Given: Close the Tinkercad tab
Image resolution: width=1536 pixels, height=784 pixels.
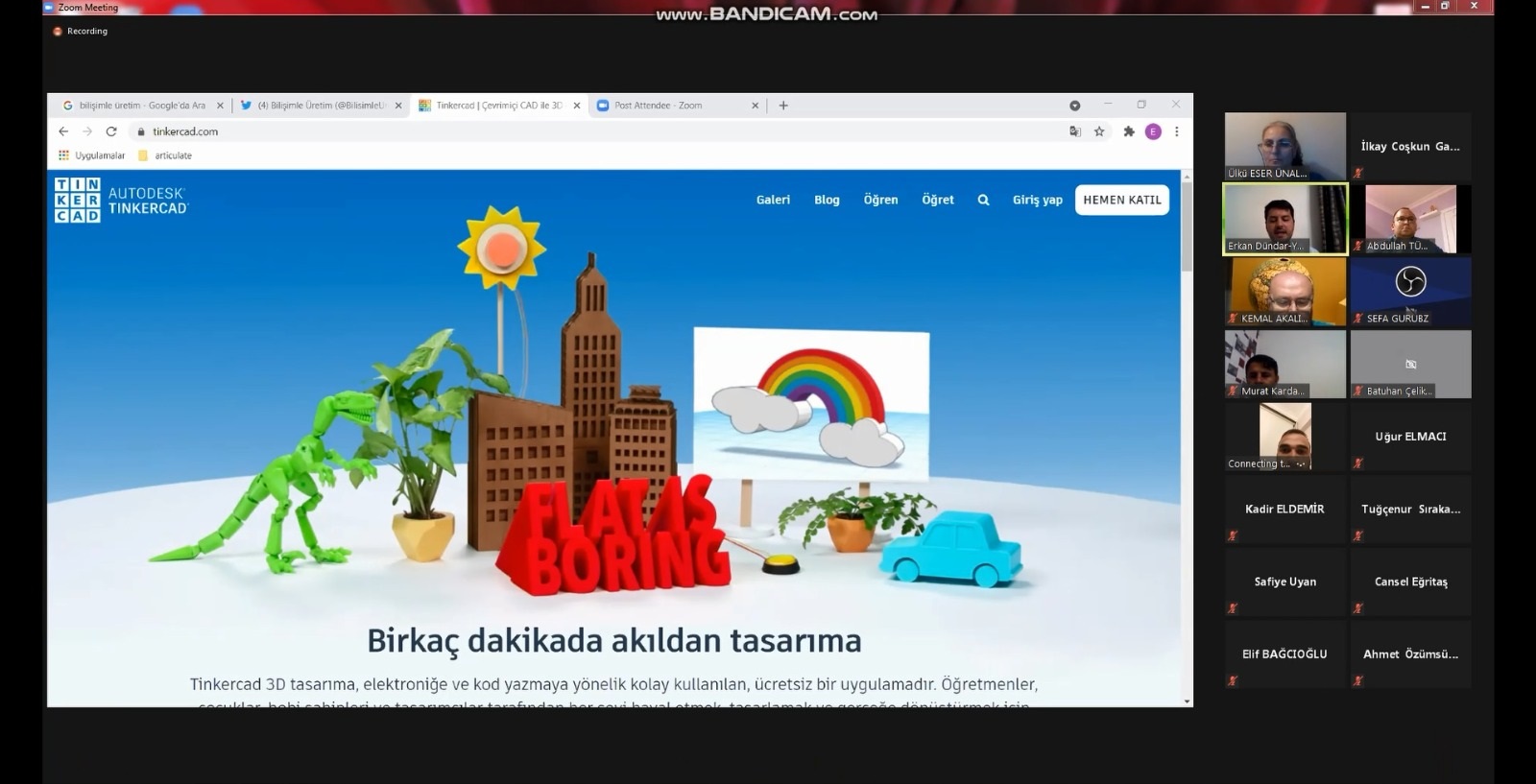Looking at the screenshot, I should (x=577, y=106).
